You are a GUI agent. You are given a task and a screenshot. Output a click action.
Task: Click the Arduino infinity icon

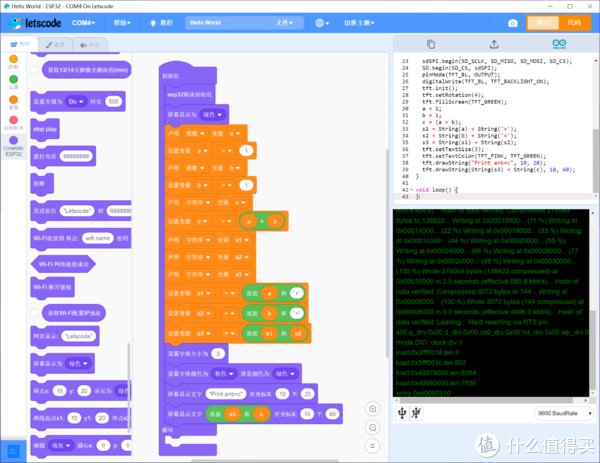[559, 44]
